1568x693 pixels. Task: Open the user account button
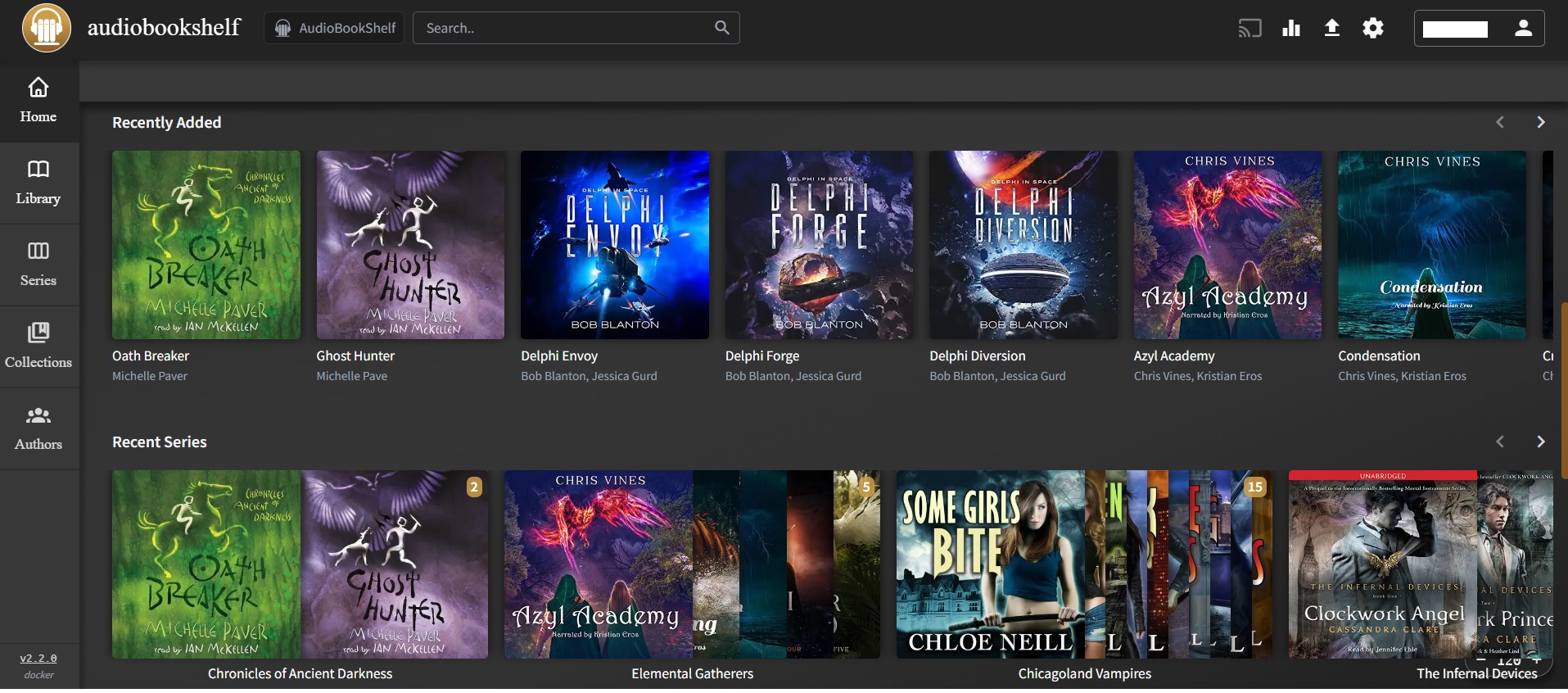[1479, 29]
